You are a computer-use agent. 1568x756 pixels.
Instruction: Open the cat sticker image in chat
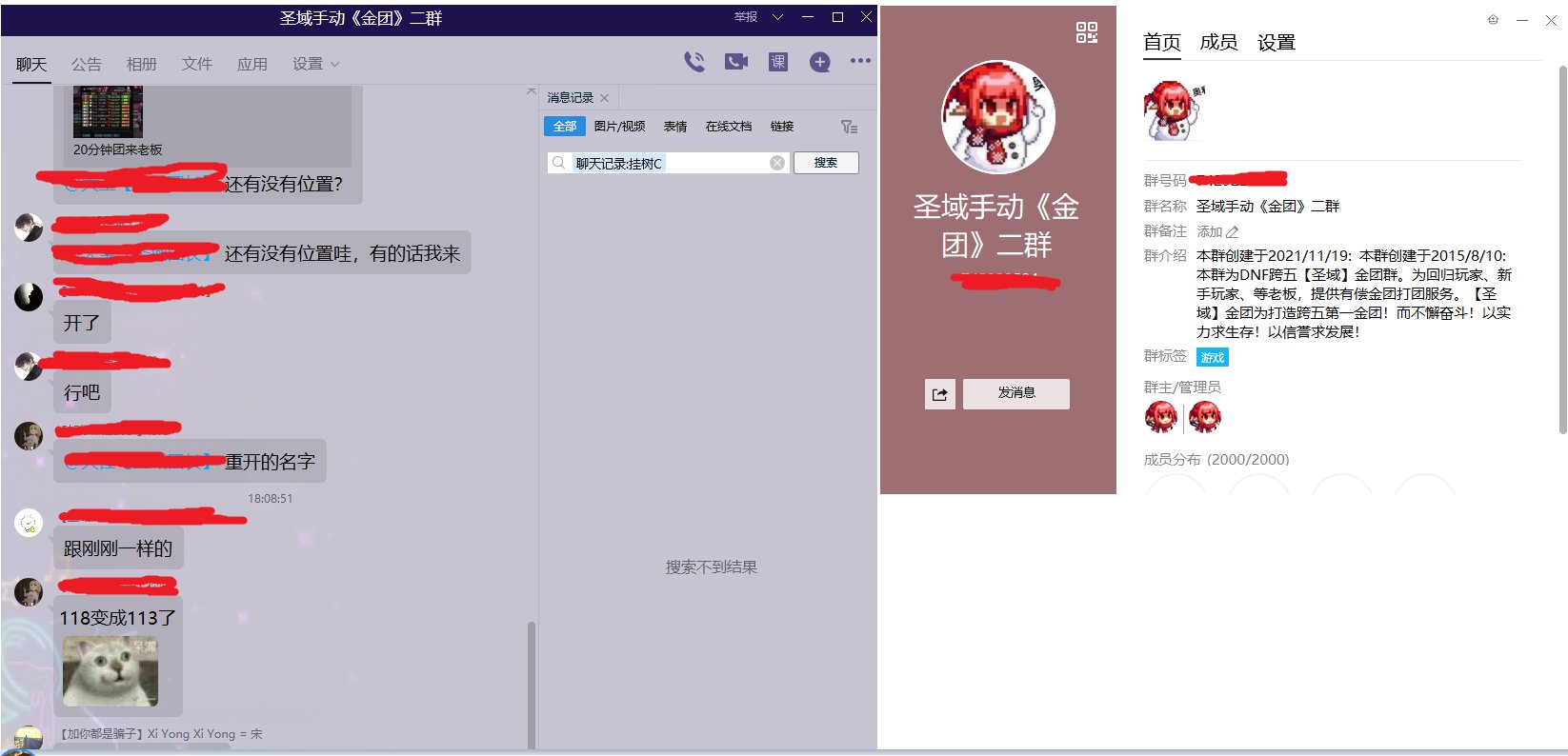coord(111,671)
